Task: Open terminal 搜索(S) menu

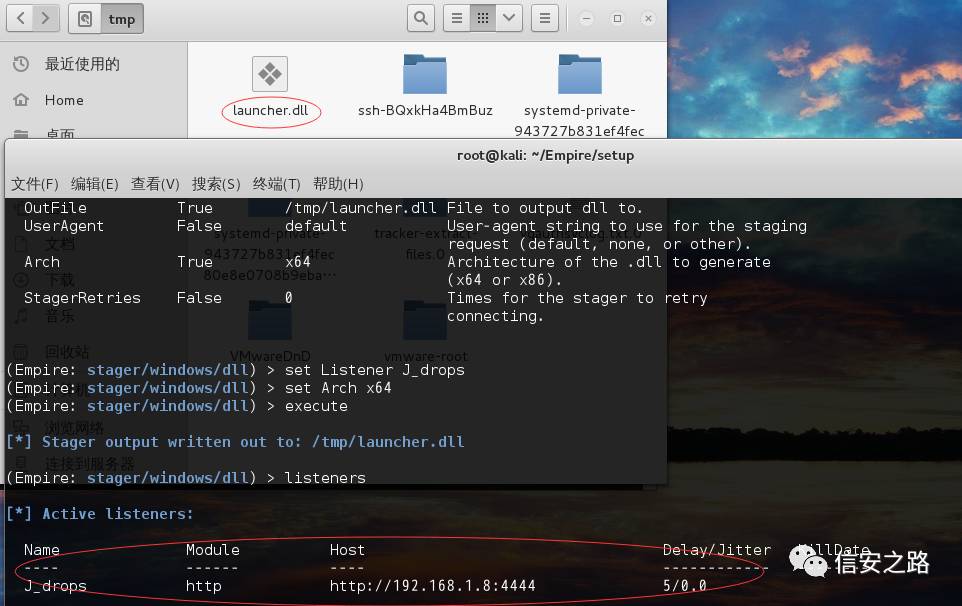Action: [216, 184]
